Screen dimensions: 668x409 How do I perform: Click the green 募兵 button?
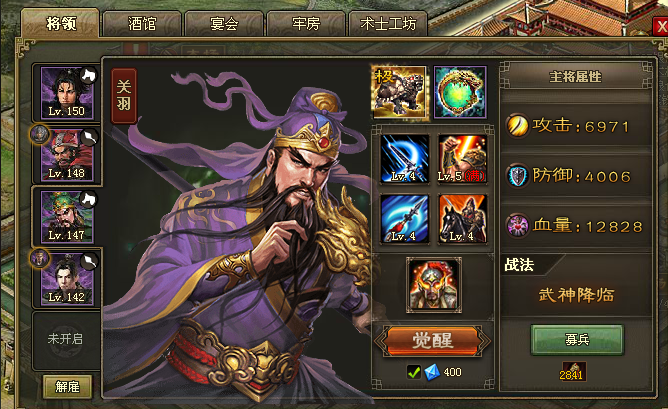(577, 340)
